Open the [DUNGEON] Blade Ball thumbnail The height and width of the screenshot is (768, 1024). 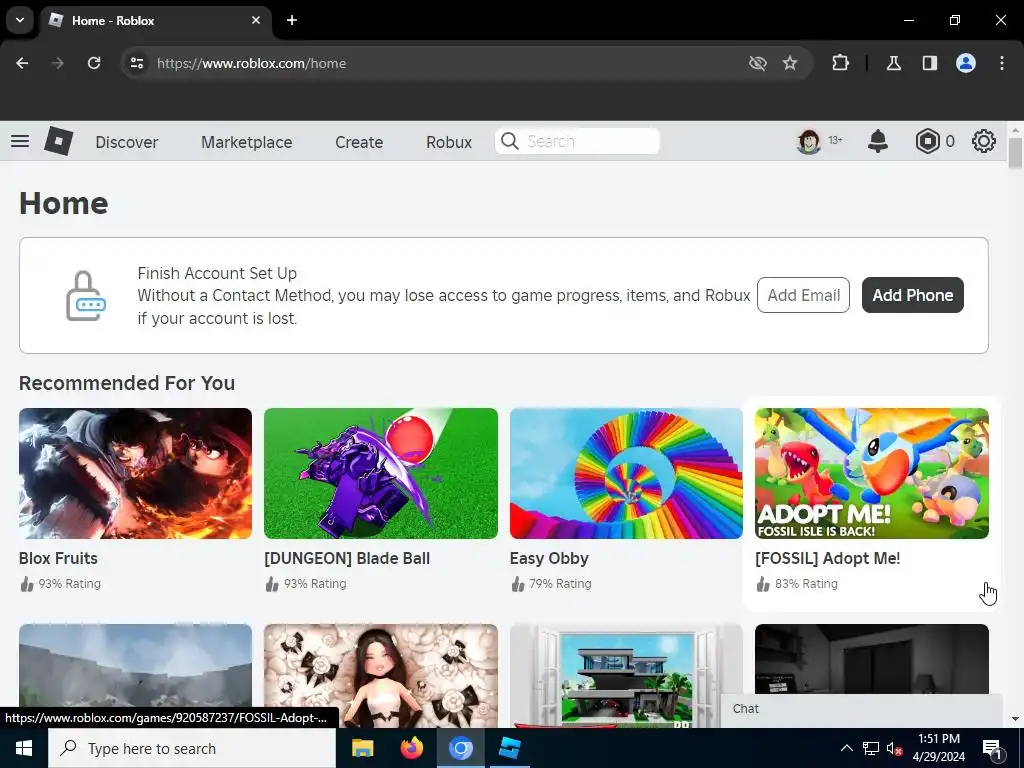point(381,473)
